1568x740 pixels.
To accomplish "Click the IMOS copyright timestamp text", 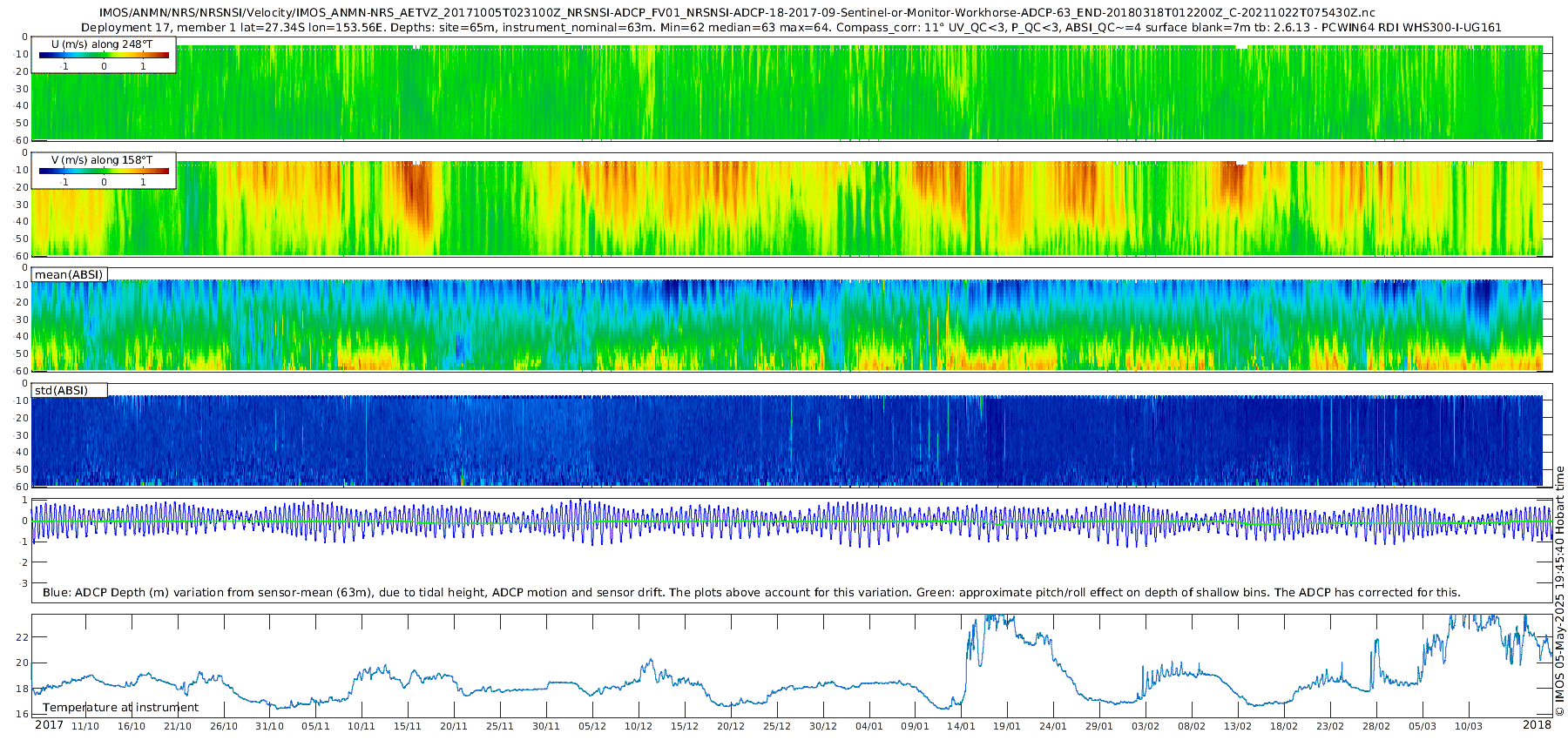I will [1560, 591].
